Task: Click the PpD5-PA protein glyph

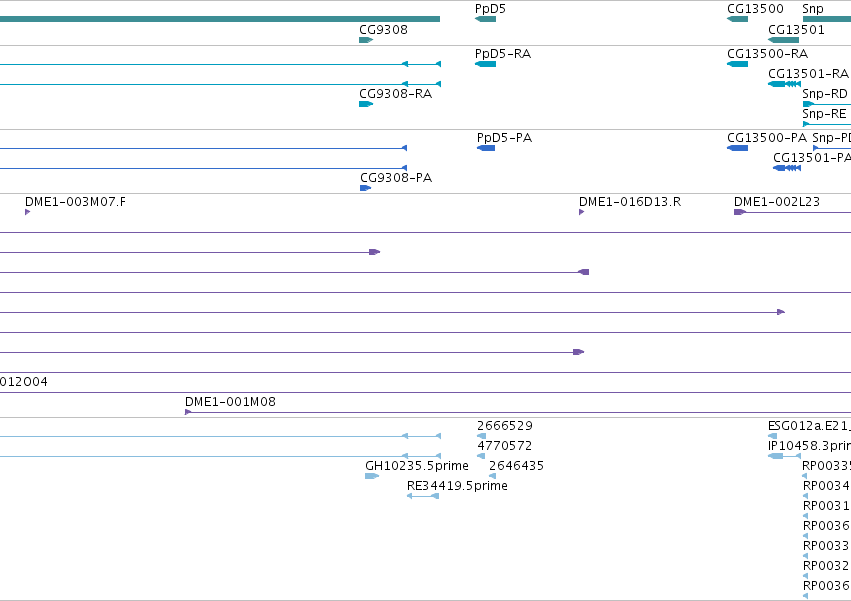Action: click(x=486, y=148)
